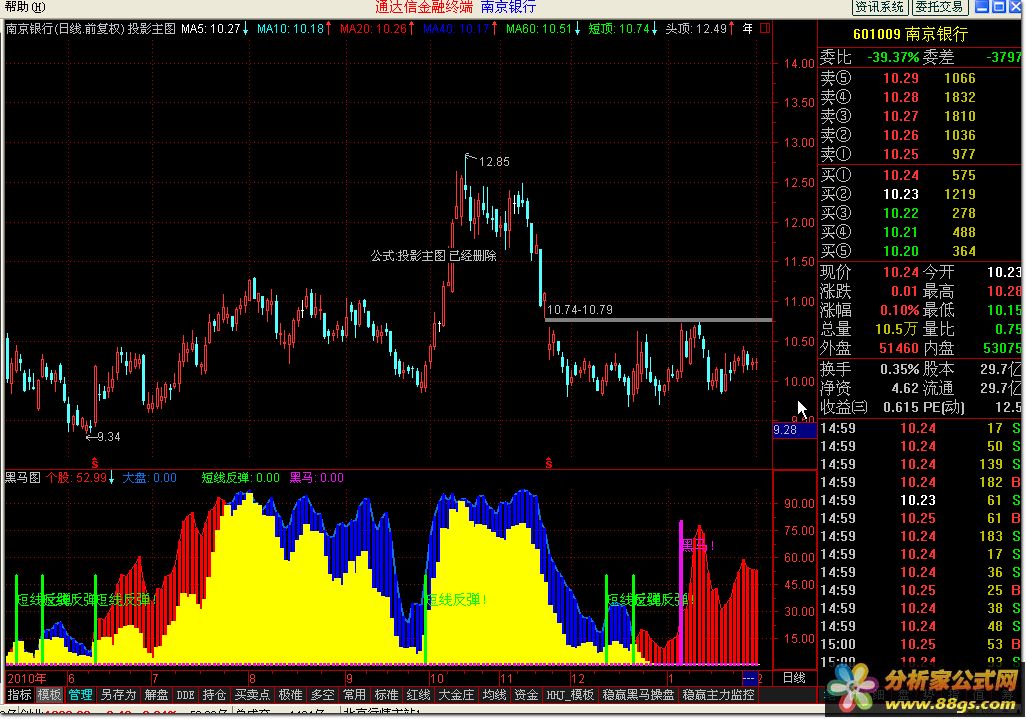1027x719 pixels.
Task: Minimize the 通达信 window
Action: [x=982, y=7]
